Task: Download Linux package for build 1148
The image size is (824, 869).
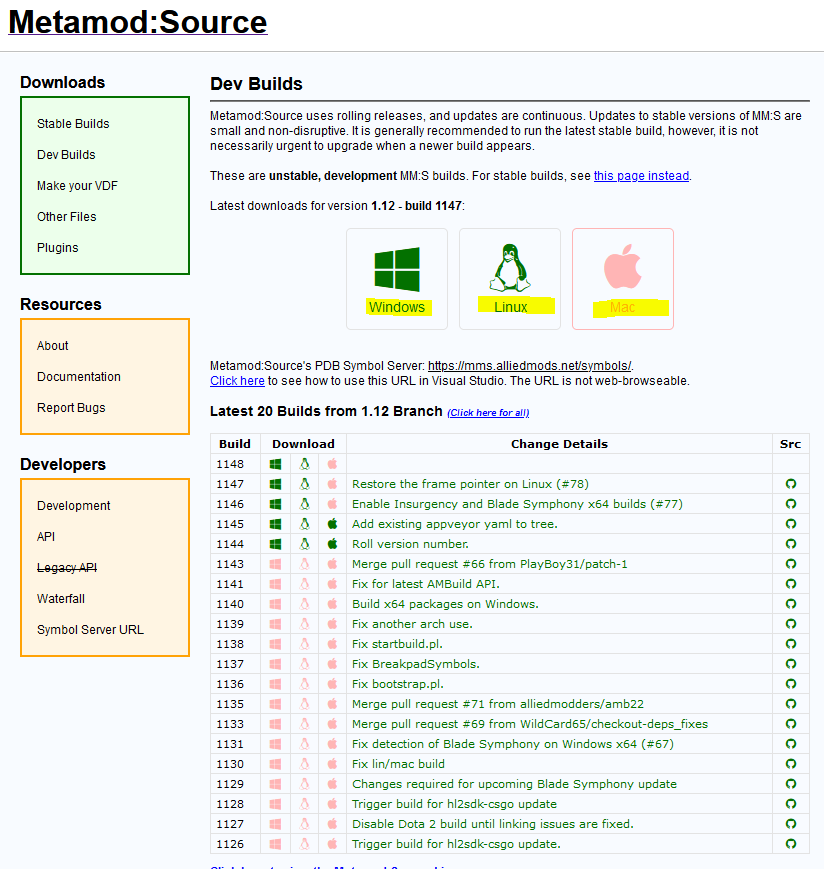Action: pyautogui.click(x=304, y=464)
